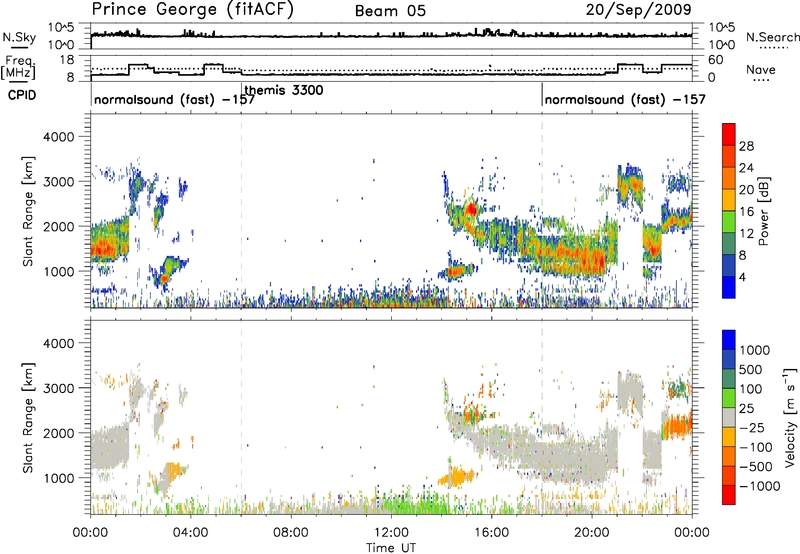This screenshot has height=554, width=800.
Task: Click the '16:00' time tick label
Action: coord(491,533)
